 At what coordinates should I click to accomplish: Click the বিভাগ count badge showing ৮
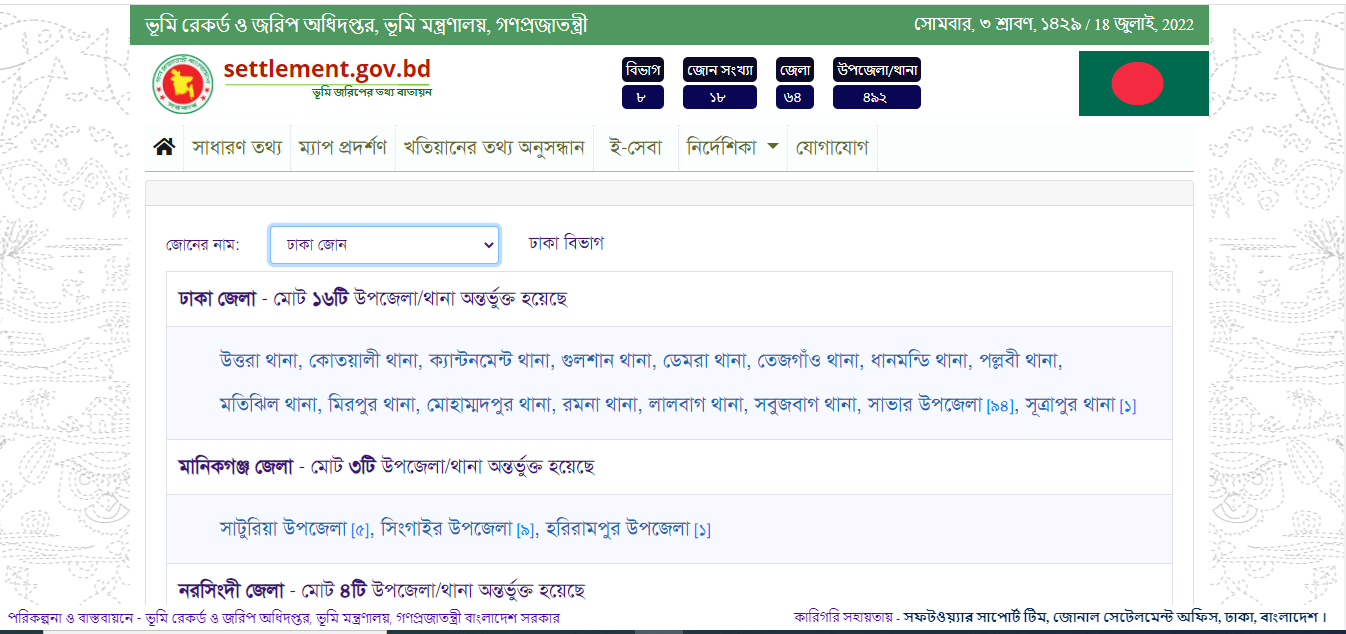point(642,97)
